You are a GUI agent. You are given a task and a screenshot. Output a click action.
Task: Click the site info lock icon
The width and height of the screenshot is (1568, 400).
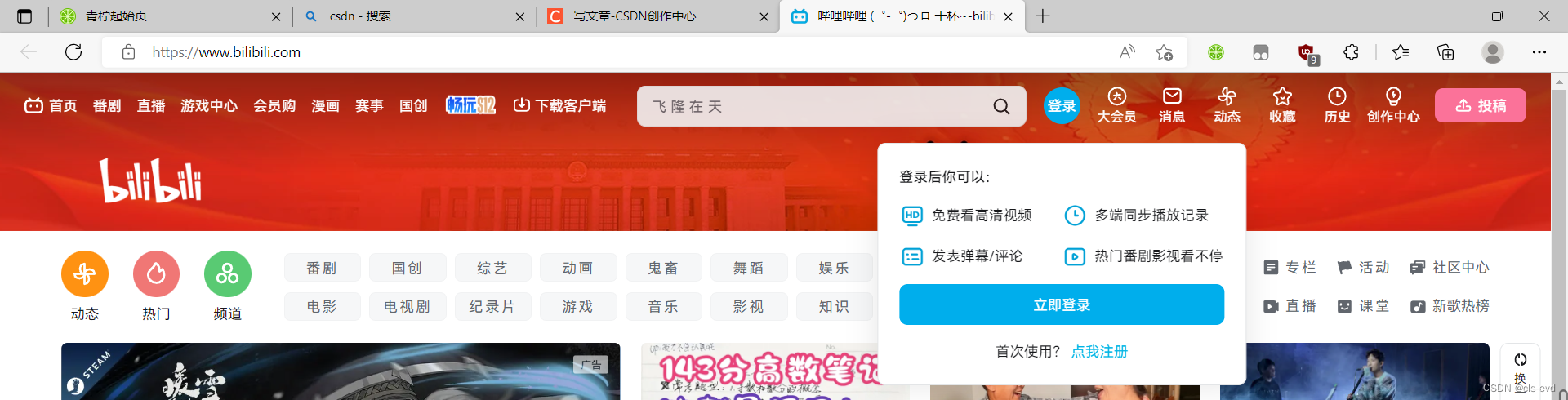[x=128, y=52]
